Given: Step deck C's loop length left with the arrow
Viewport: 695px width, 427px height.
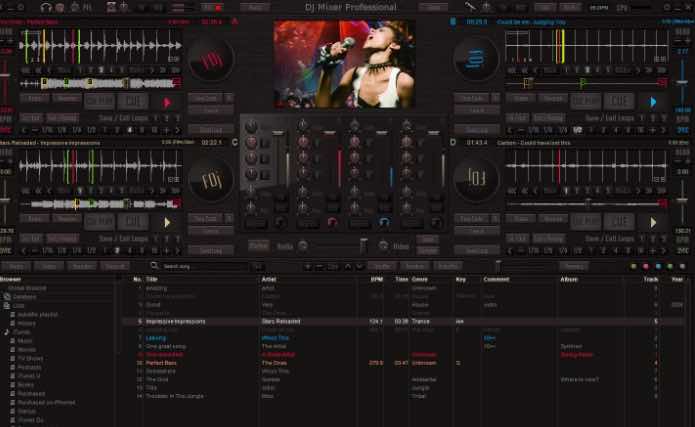Looking at the screenshot, I should [24, 251].
